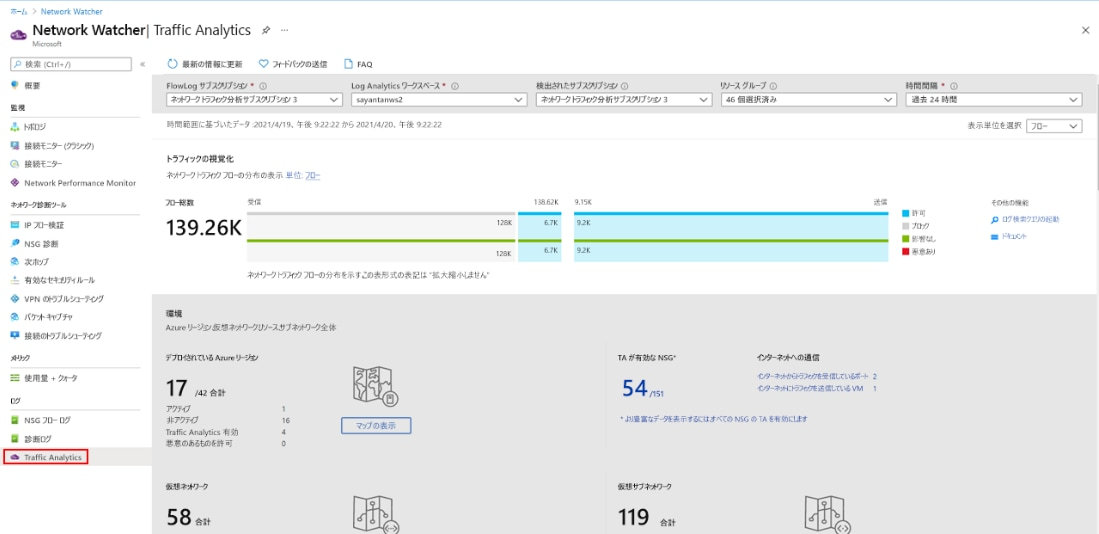Viewport: 1099px width, 534px height.
Task: Open the リソース グループ dropdown
Action: 809,100
